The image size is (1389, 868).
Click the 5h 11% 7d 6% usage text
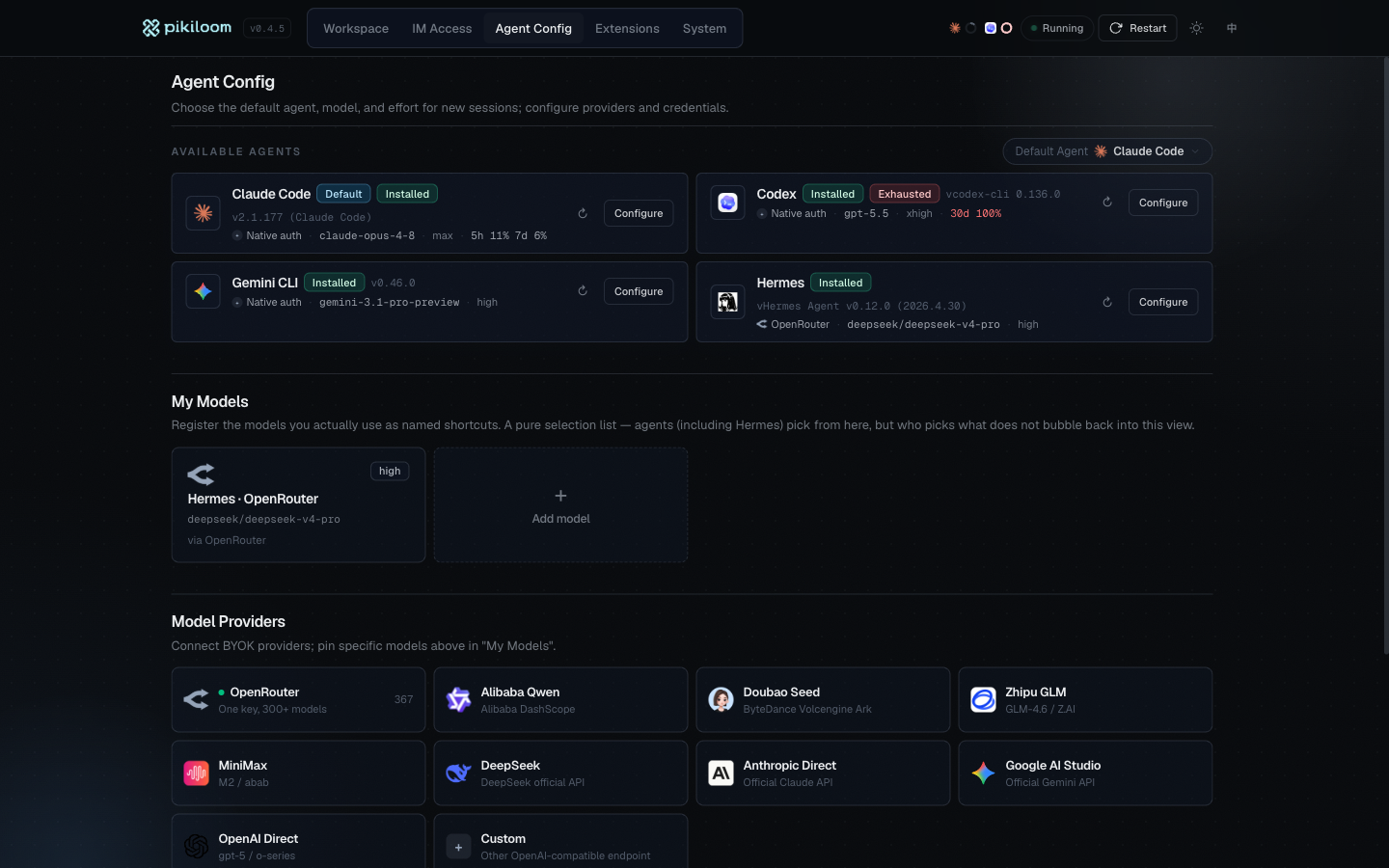point(508,235)
